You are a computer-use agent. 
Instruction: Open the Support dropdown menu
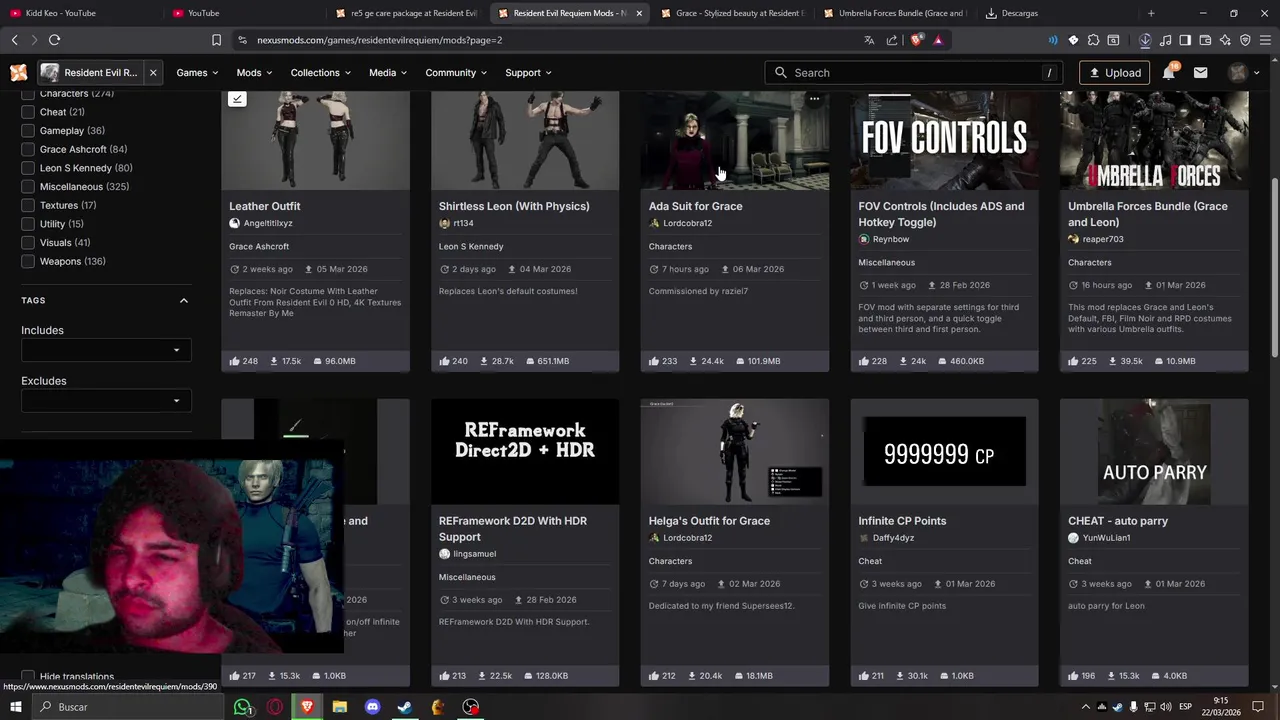coord(528,73)
